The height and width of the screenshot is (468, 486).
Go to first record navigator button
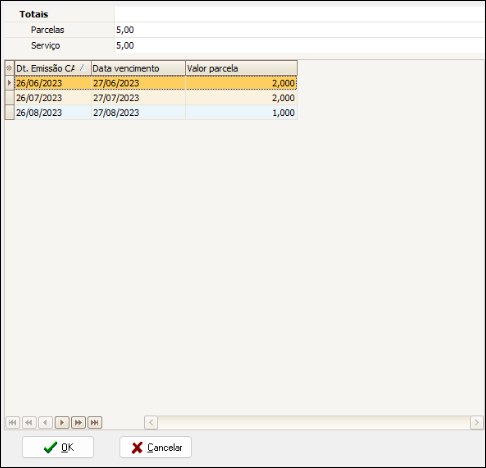point(13,423)
